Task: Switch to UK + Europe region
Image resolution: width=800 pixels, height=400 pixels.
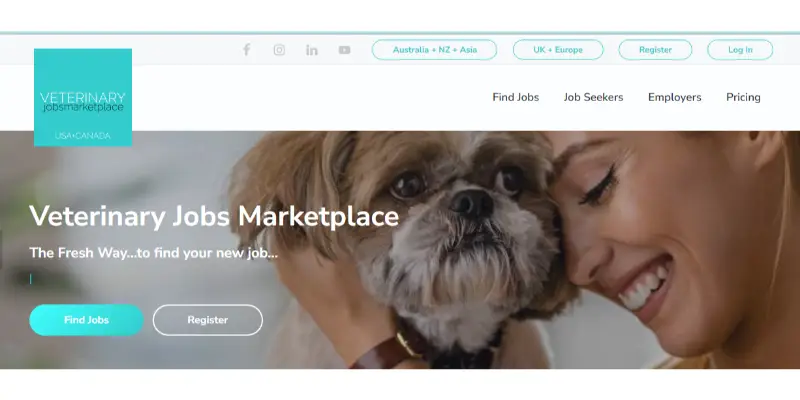Action: (x=558, y=49)
